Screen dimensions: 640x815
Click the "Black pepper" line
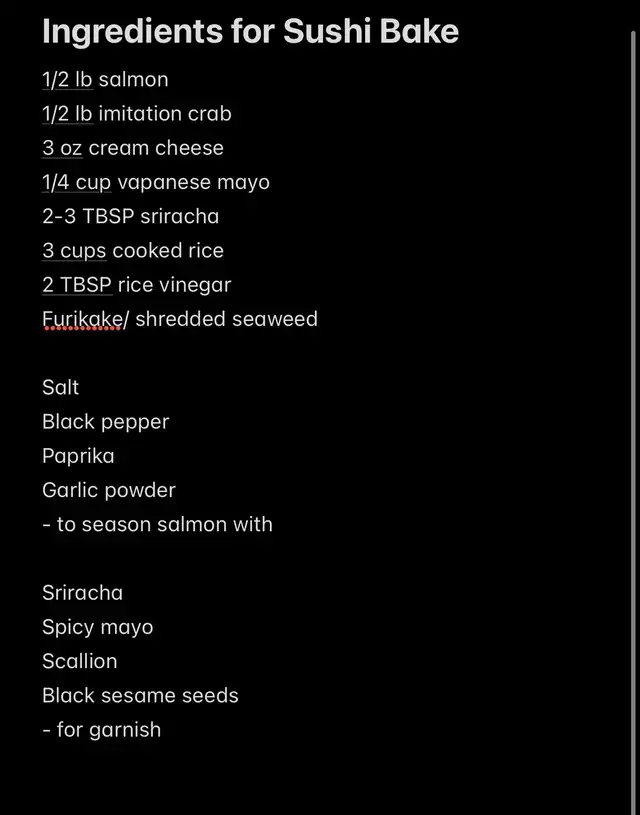pos(106,422)
